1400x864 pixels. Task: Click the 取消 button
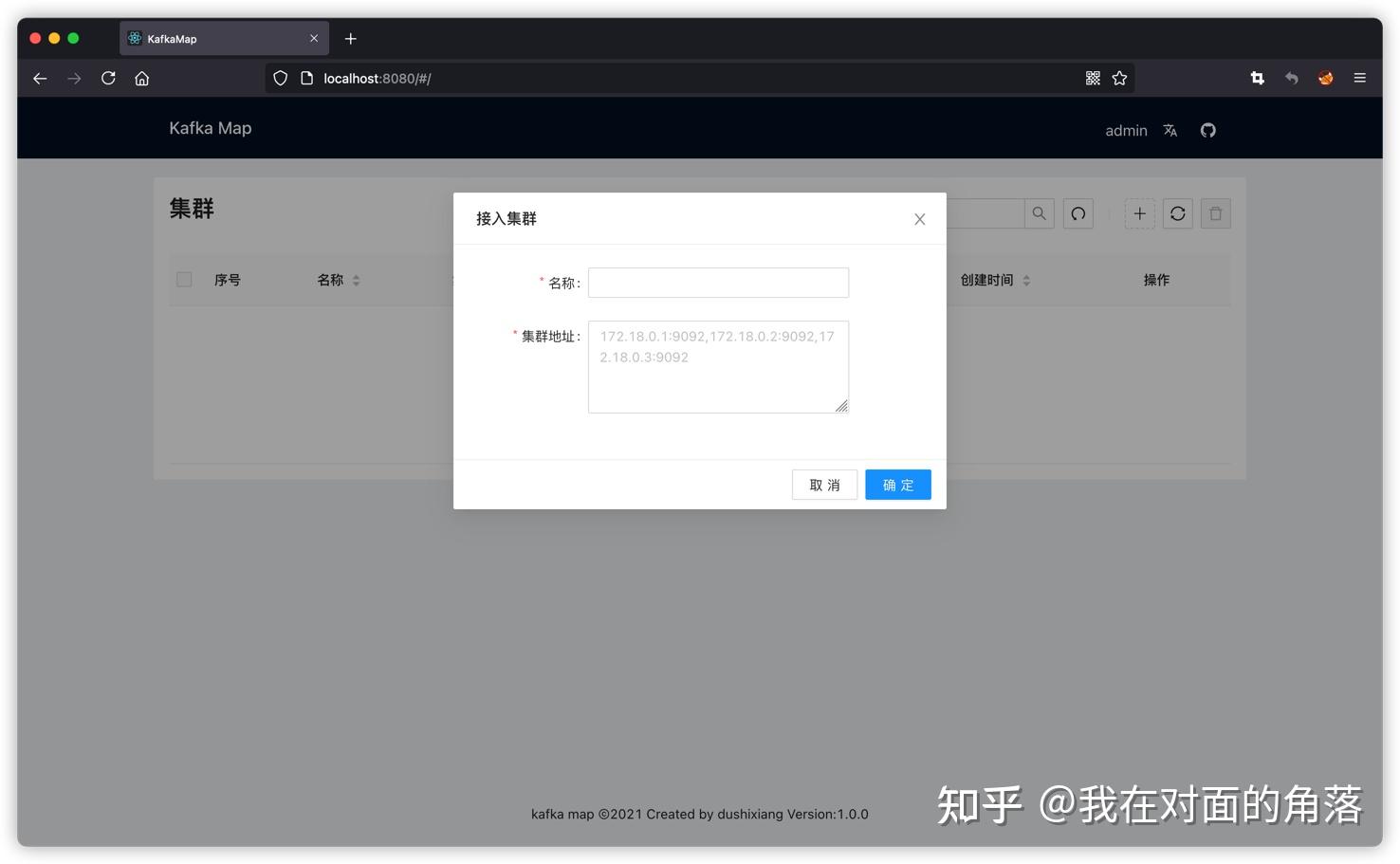824,485
